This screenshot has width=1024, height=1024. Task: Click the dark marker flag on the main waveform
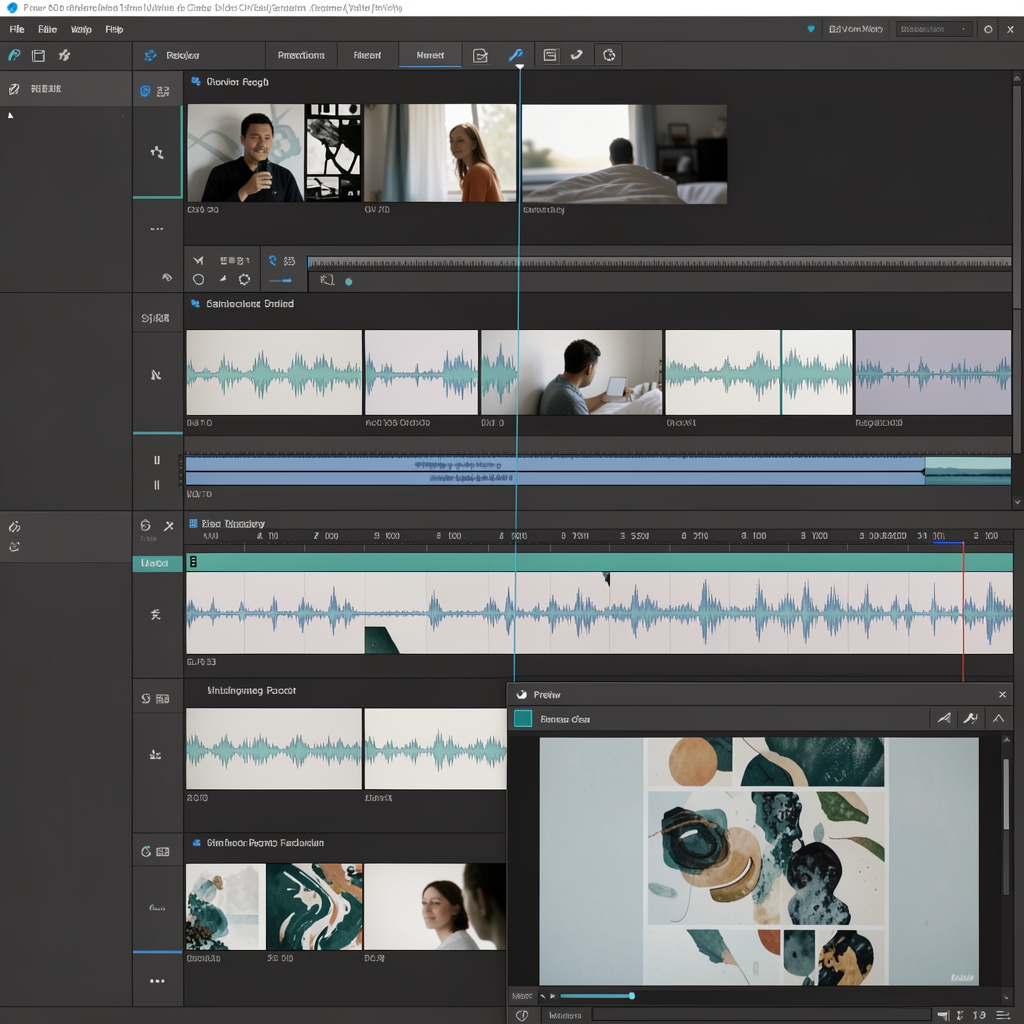[607, 578]
